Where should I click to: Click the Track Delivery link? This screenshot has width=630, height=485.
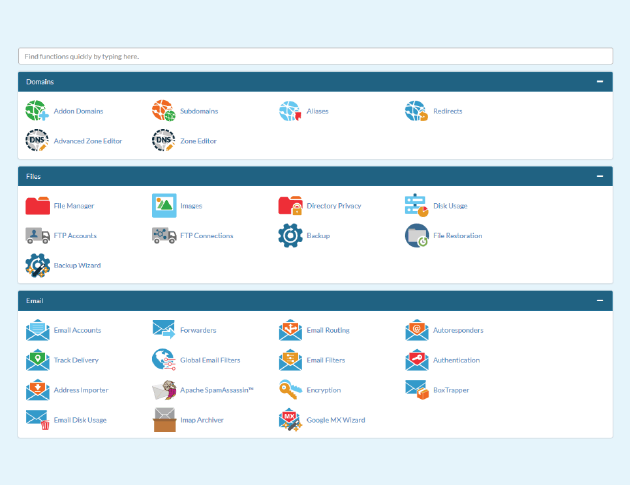click(x=77, y=360)
